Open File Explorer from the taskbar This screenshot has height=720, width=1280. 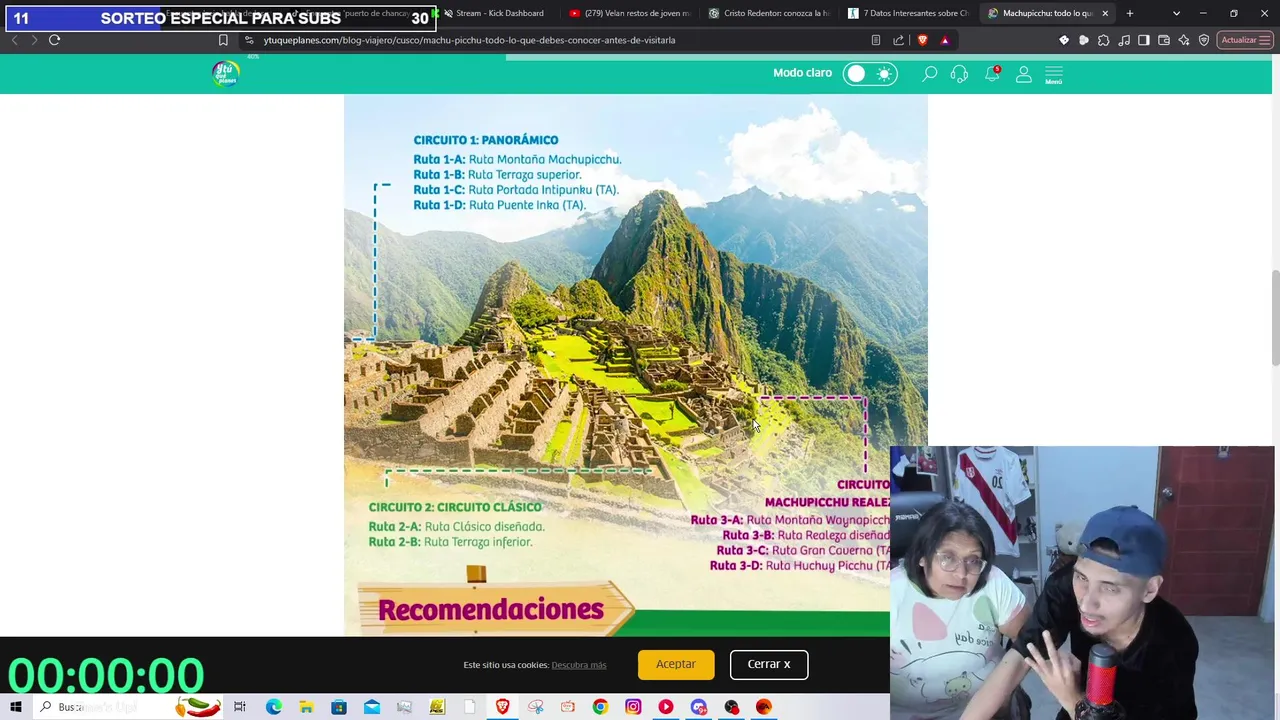coord(306,707)
